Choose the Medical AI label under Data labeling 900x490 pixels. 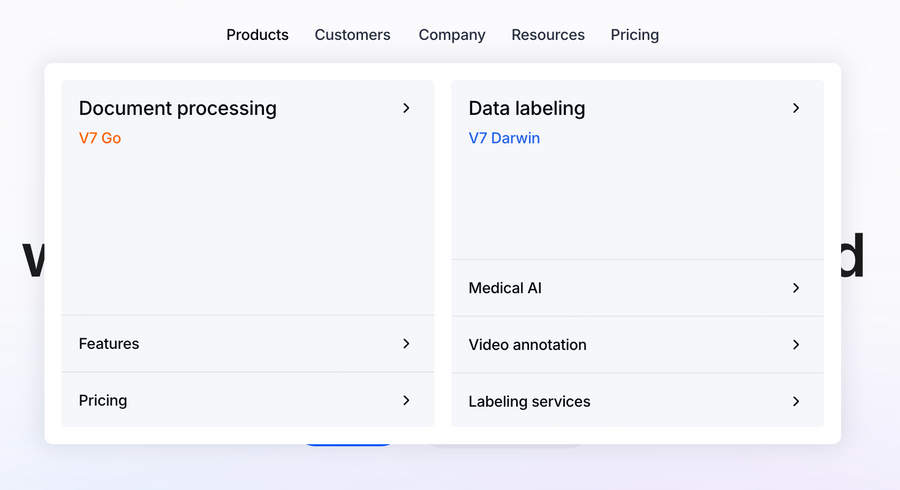tap(505, 288)
